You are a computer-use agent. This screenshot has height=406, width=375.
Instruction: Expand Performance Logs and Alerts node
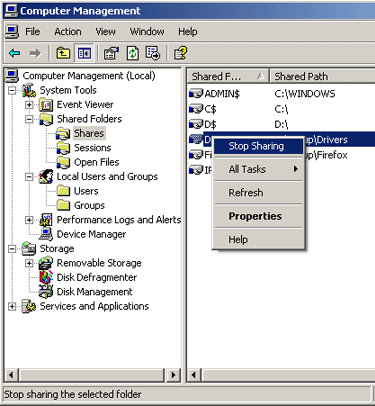point(29,220)
